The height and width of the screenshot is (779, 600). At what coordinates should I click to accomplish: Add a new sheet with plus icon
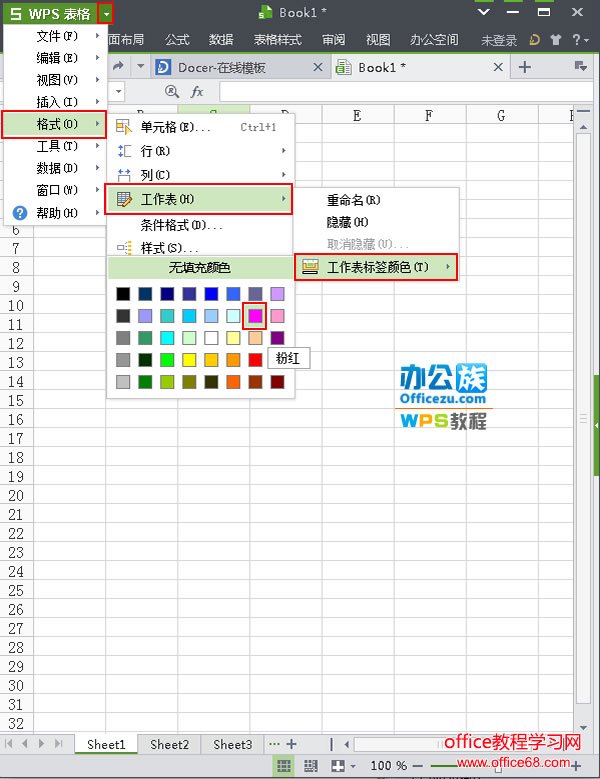tap(292, 744)
